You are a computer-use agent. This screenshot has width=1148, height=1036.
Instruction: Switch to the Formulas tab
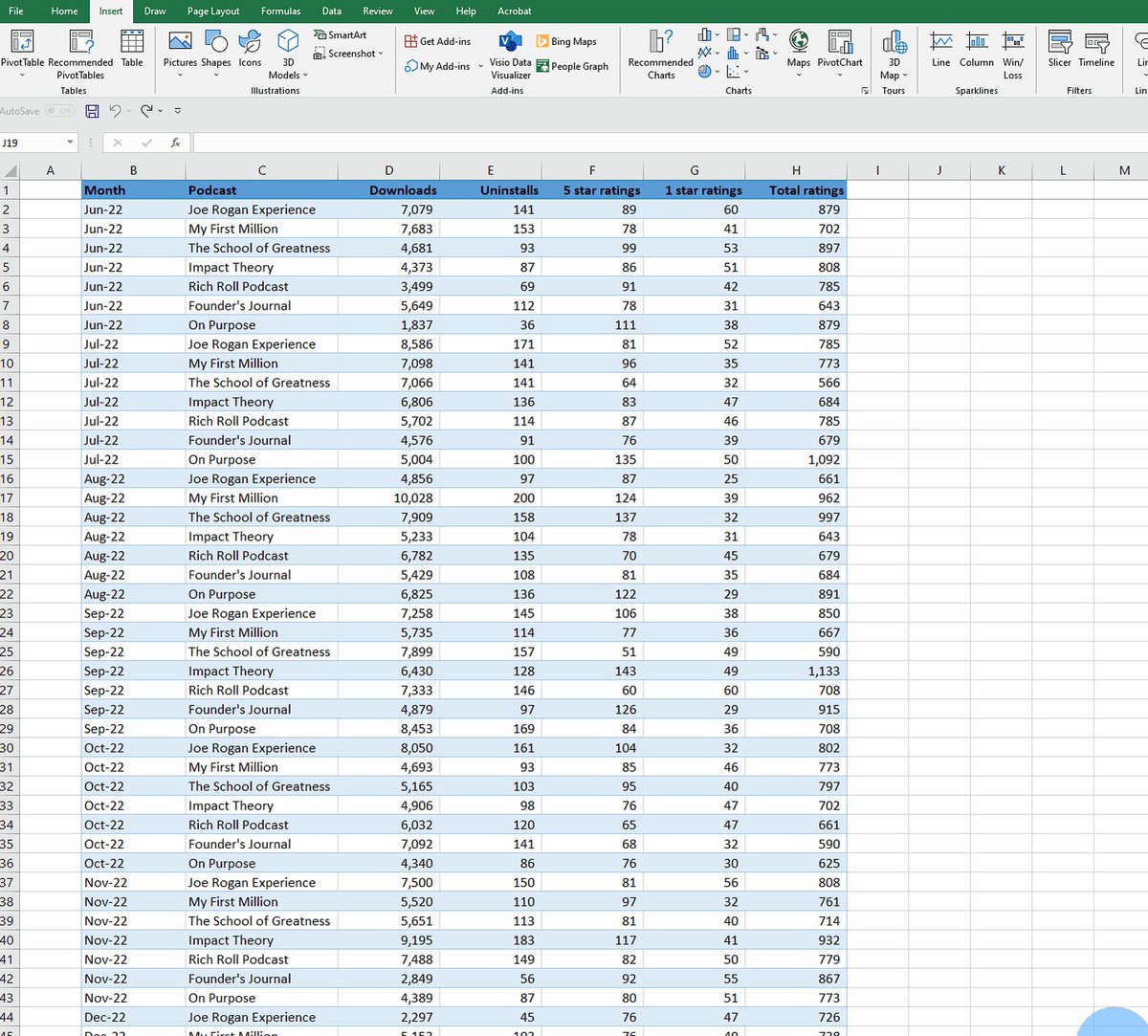[x=280, y=11]
